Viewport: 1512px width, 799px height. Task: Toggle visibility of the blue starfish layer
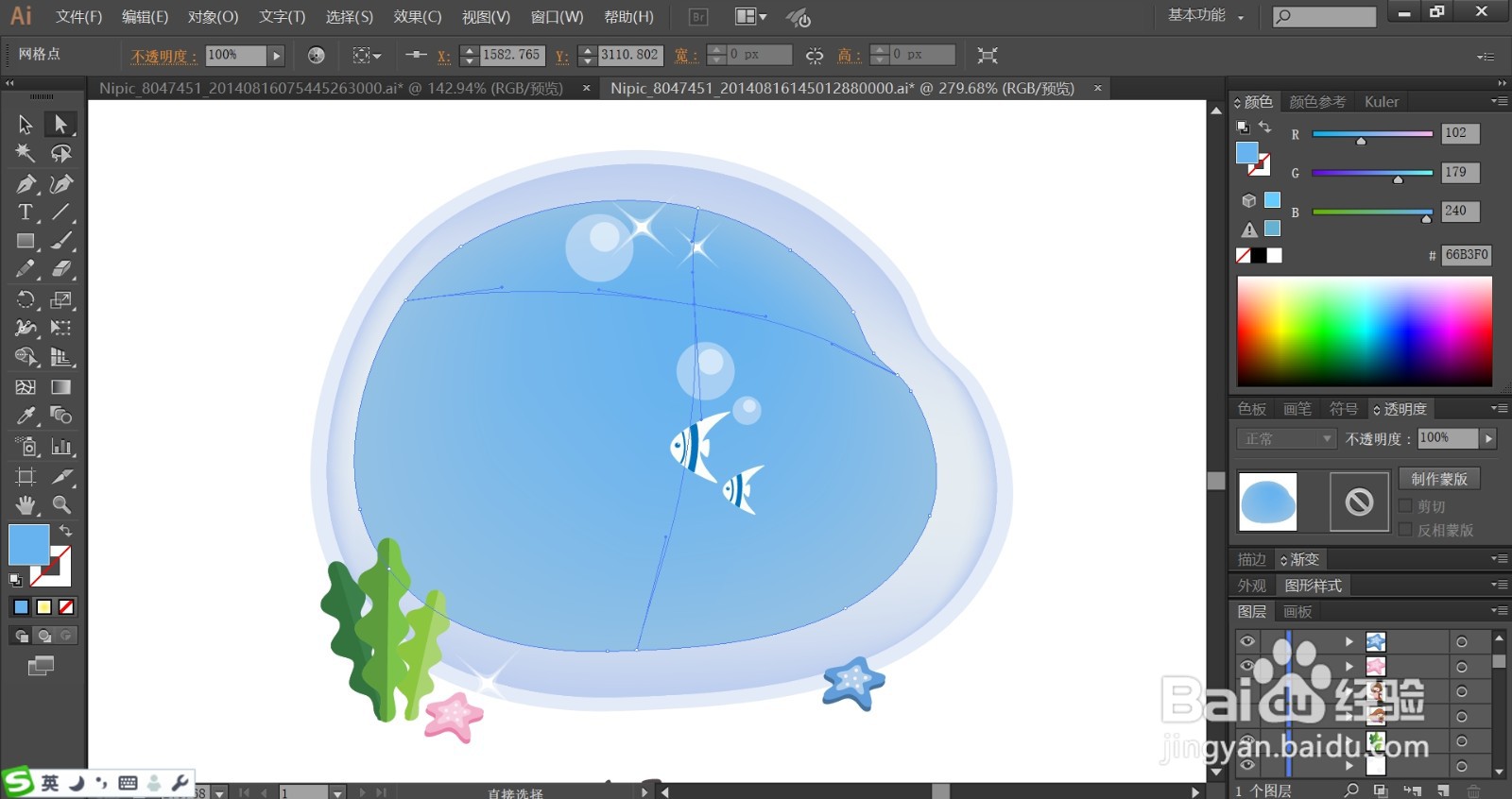point(1247,641)
